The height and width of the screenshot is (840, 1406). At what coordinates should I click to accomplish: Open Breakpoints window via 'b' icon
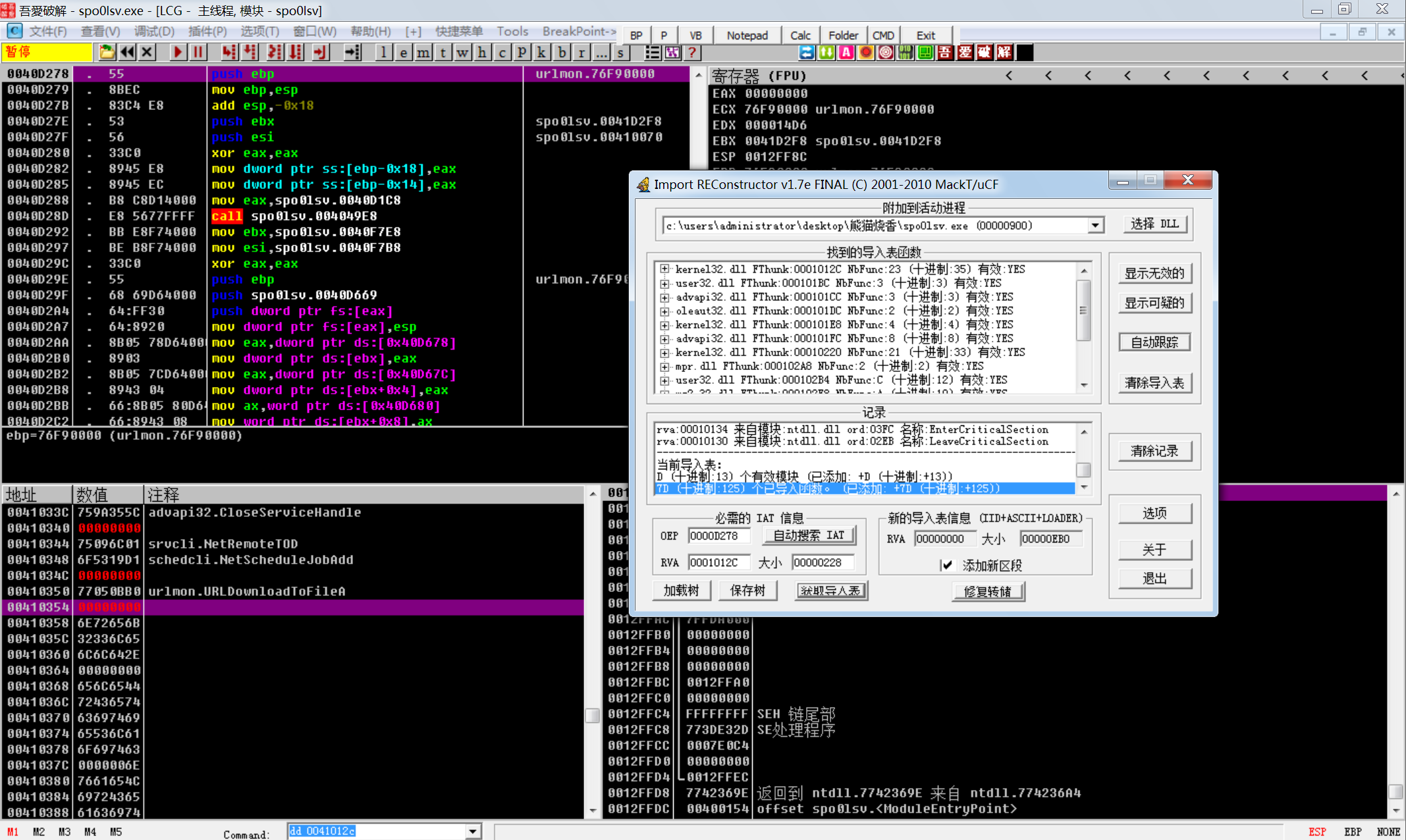tap(561, 53)
